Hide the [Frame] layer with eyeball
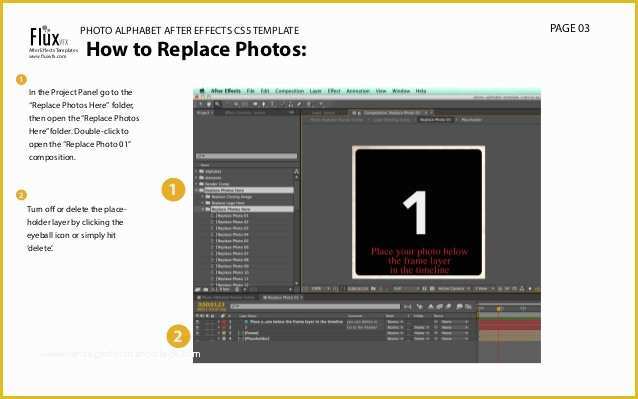The image size is (638, 399). pos(197,333)
